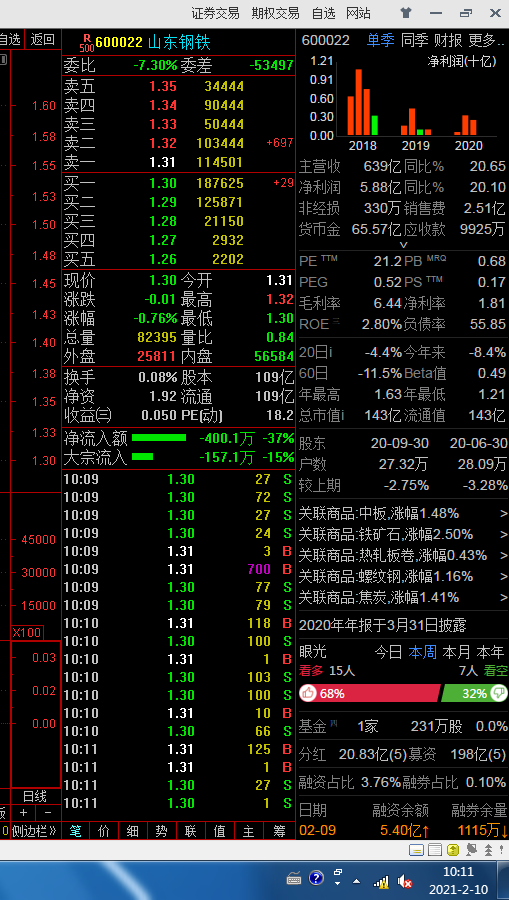Click the system clock showing 10:11
509x900 pixels.
458,872
